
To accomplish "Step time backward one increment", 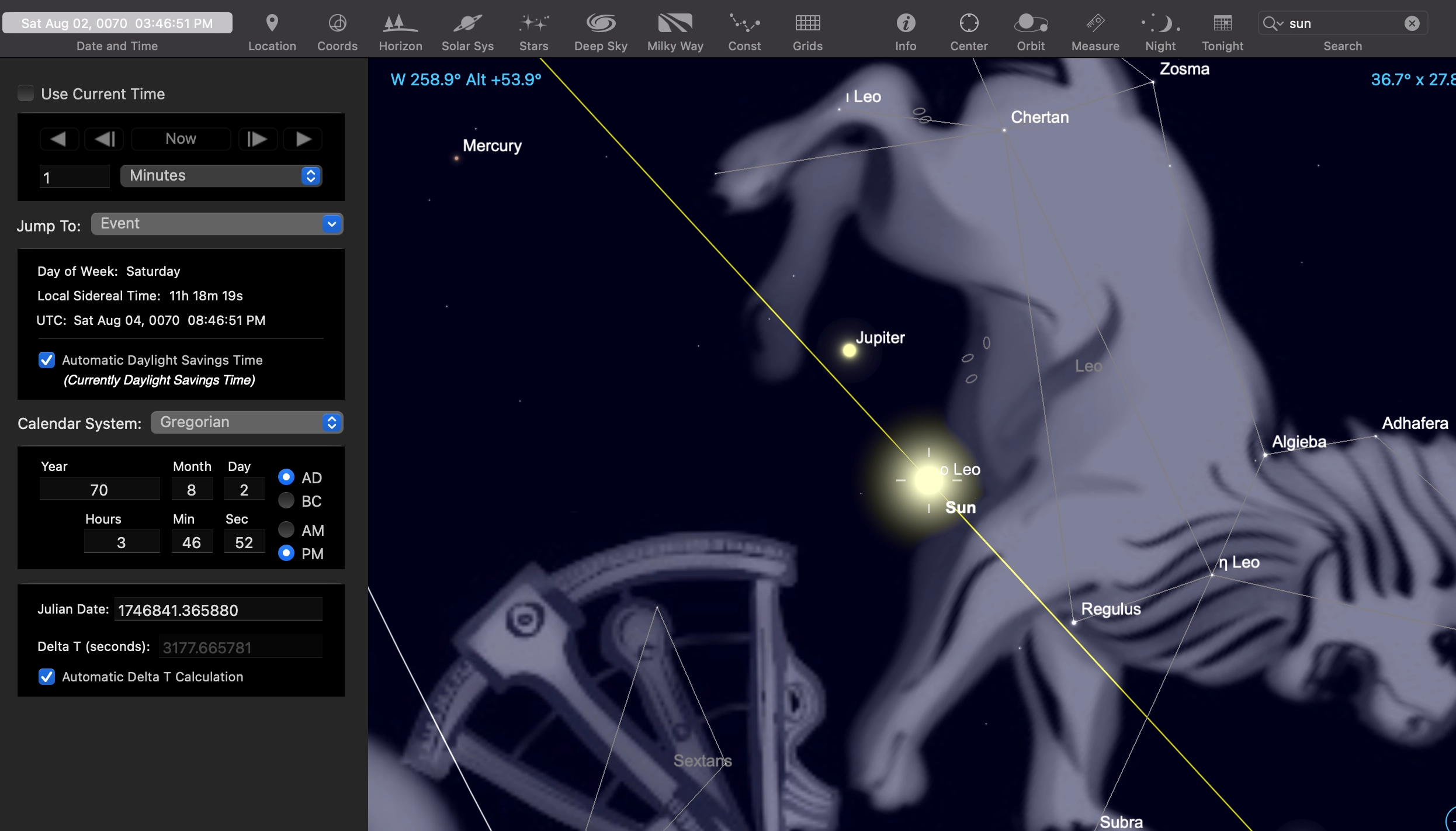I will coord(105,139).
